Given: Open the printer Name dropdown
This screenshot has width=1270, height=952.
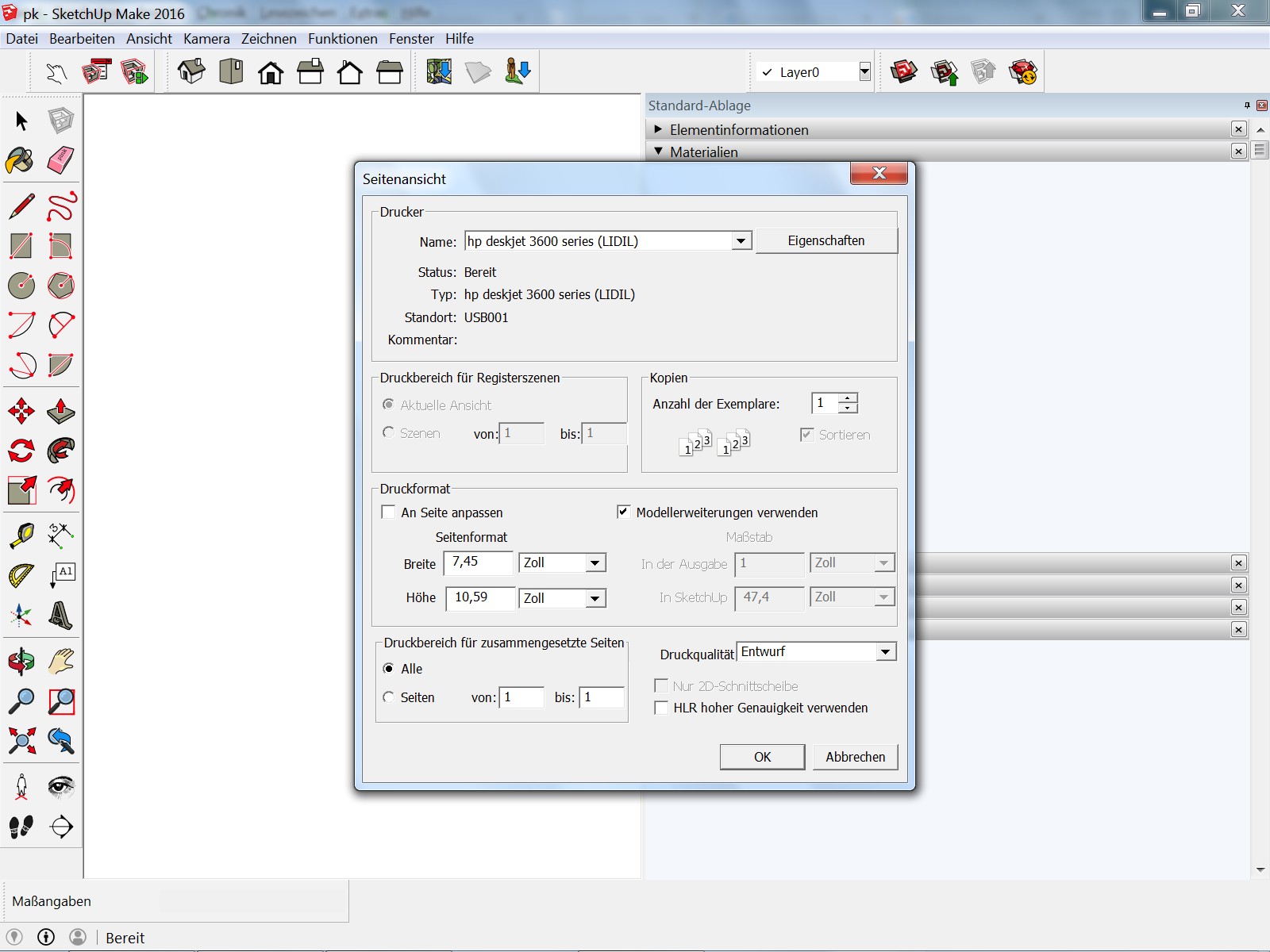Looking at the screenshot, I should point(741,241).
